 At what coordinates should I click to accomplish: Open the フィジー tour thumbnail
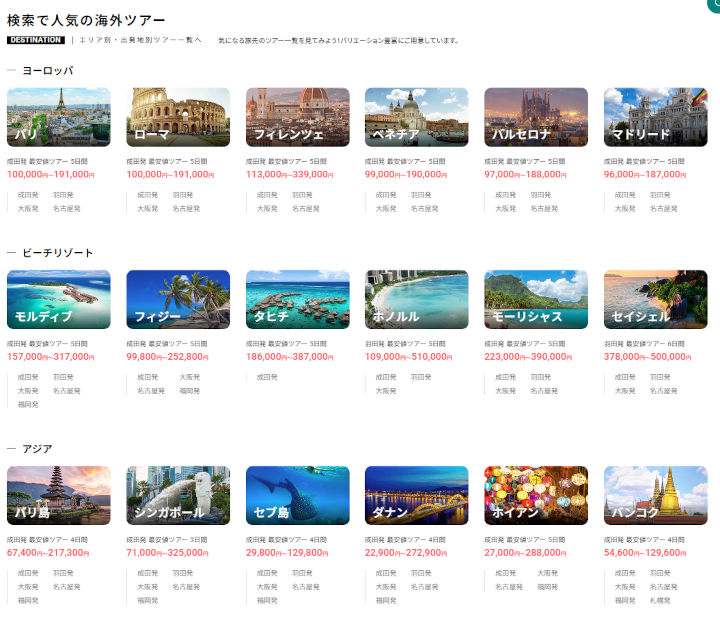coord(178,299)
